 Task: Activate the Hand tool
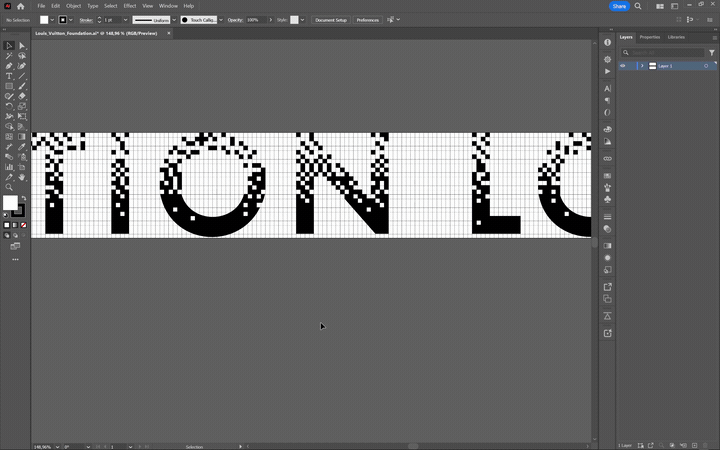22,177
